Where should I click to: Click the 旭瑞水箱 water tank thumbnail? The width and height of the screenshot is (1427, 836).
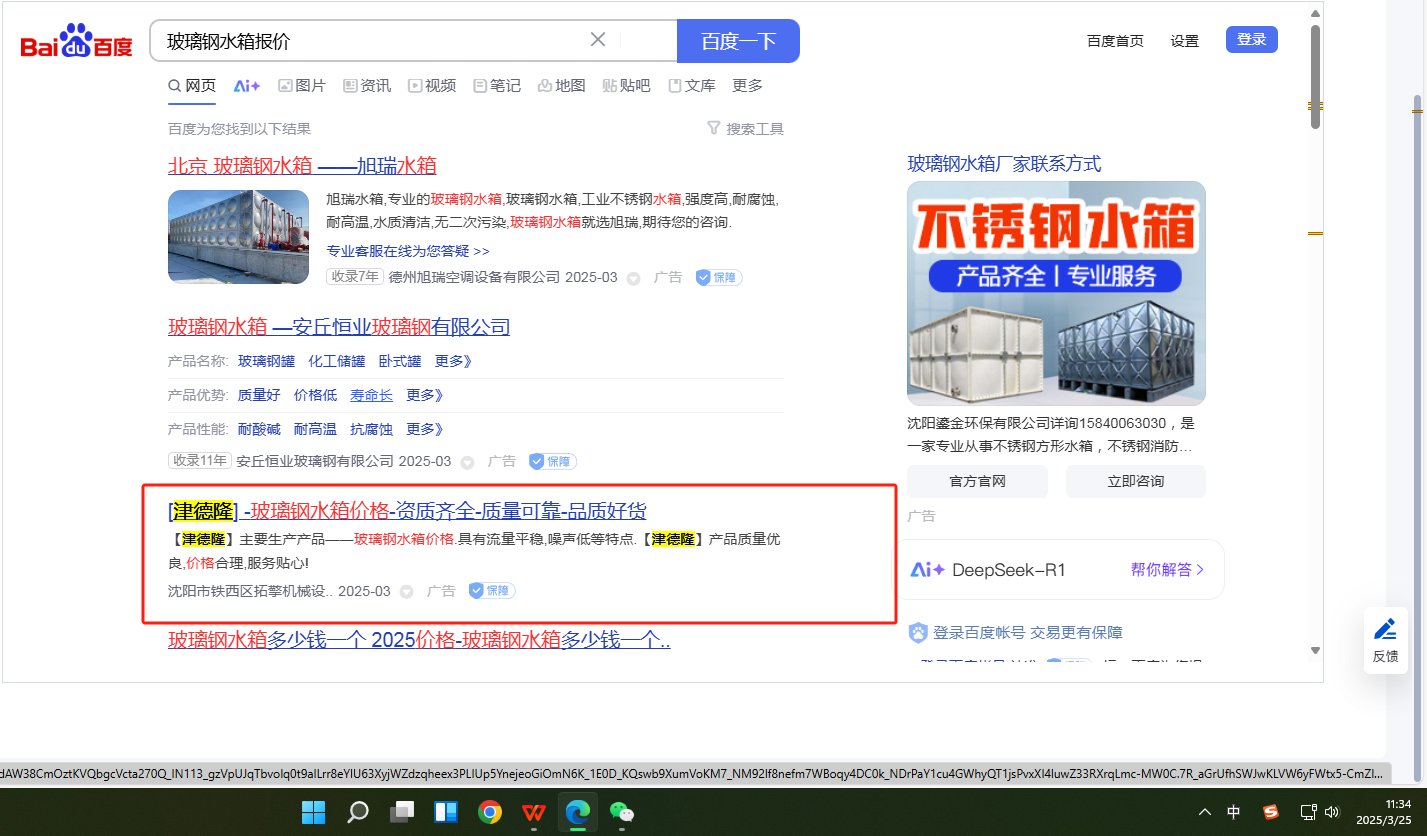(x=238, y=237)
